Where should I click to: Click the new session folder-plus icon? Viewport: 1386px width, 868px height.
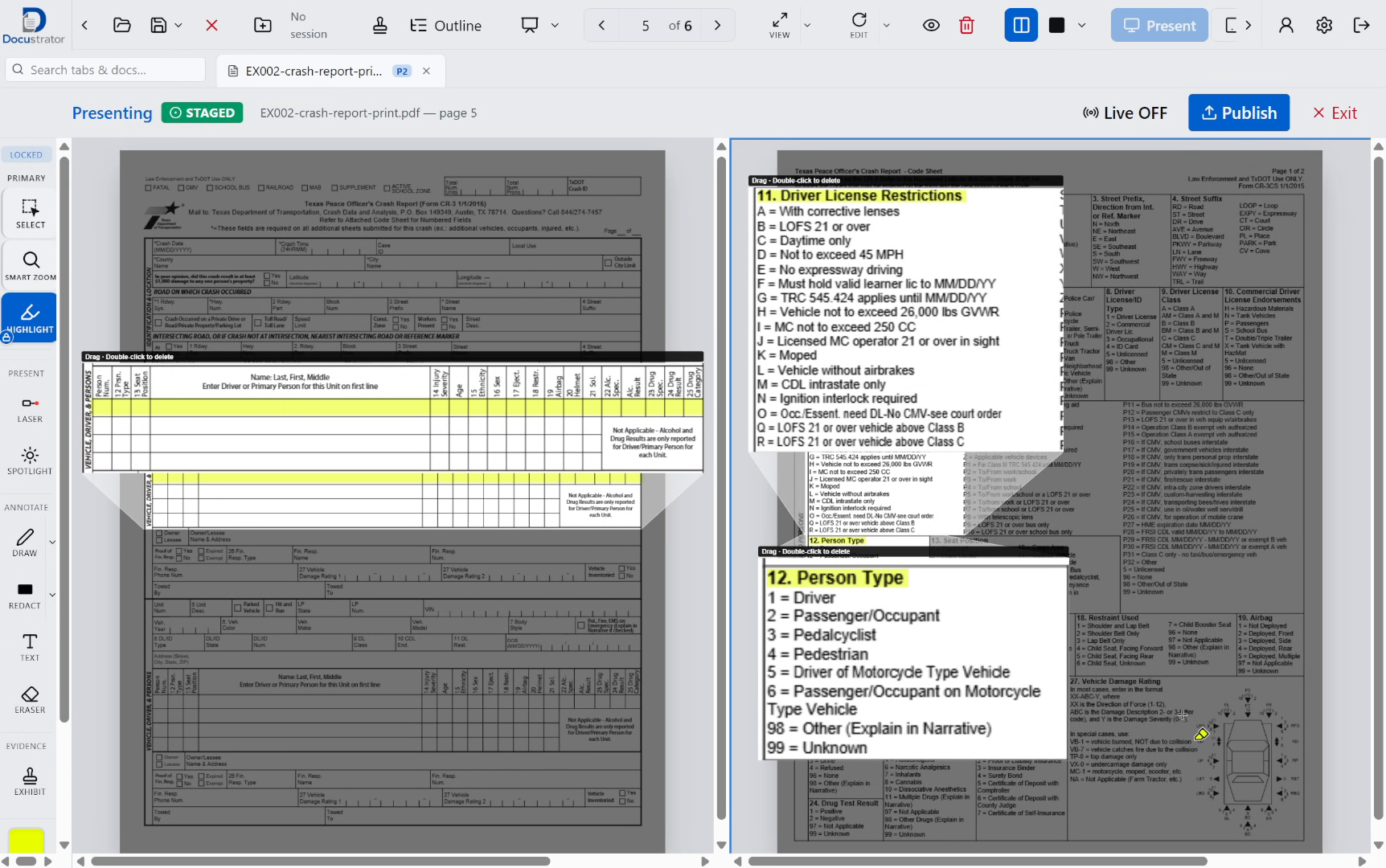[263, 26]
